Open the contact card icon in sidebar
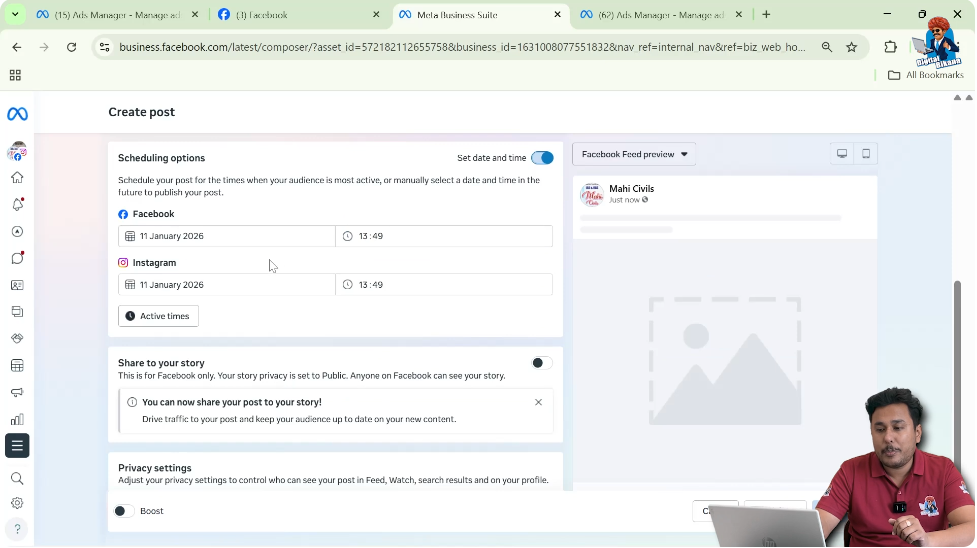 (x=17, y=285)
